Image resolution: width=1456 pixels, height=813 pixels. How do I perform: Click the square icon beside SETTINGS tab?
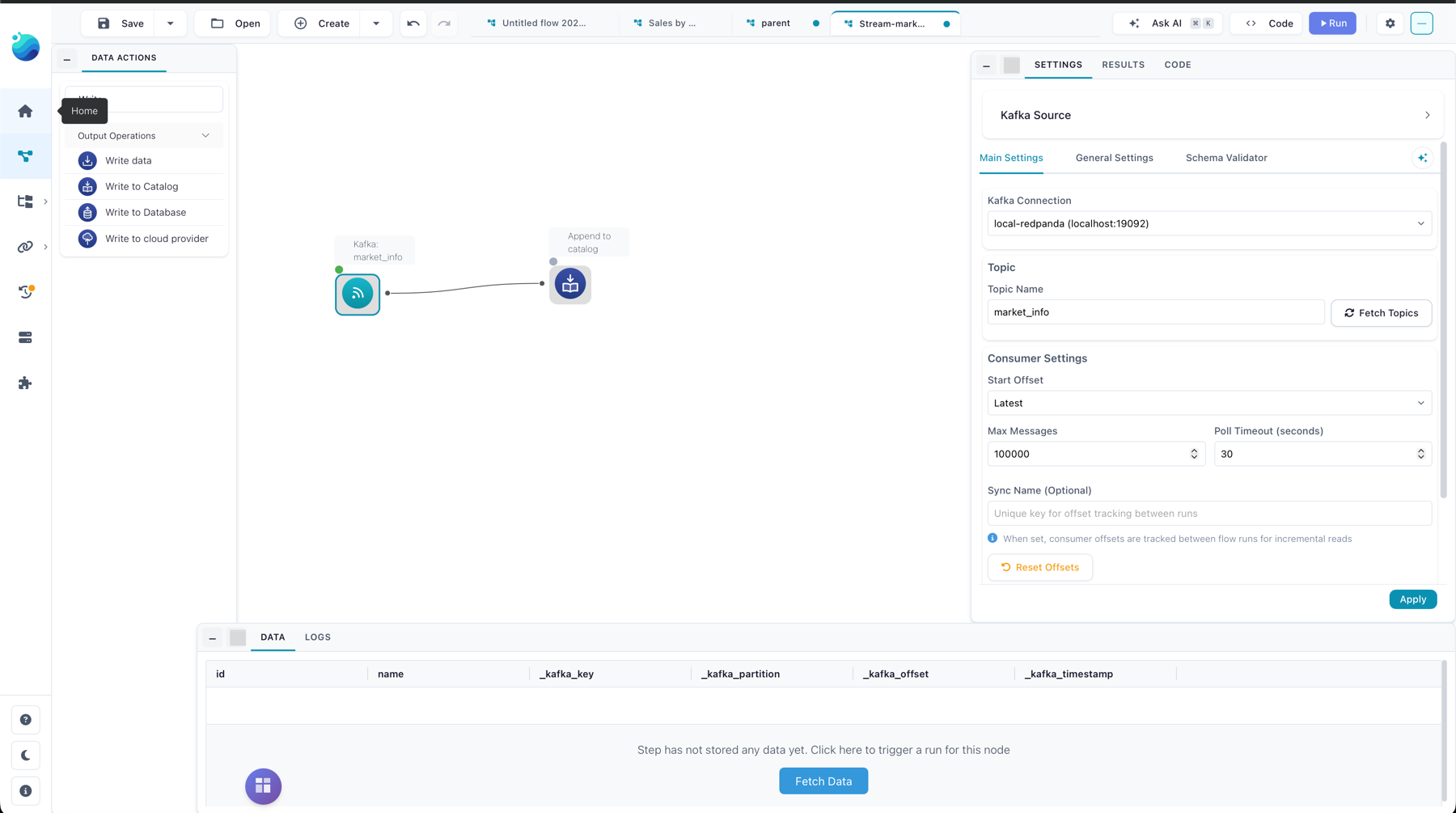click(1011, 66)
